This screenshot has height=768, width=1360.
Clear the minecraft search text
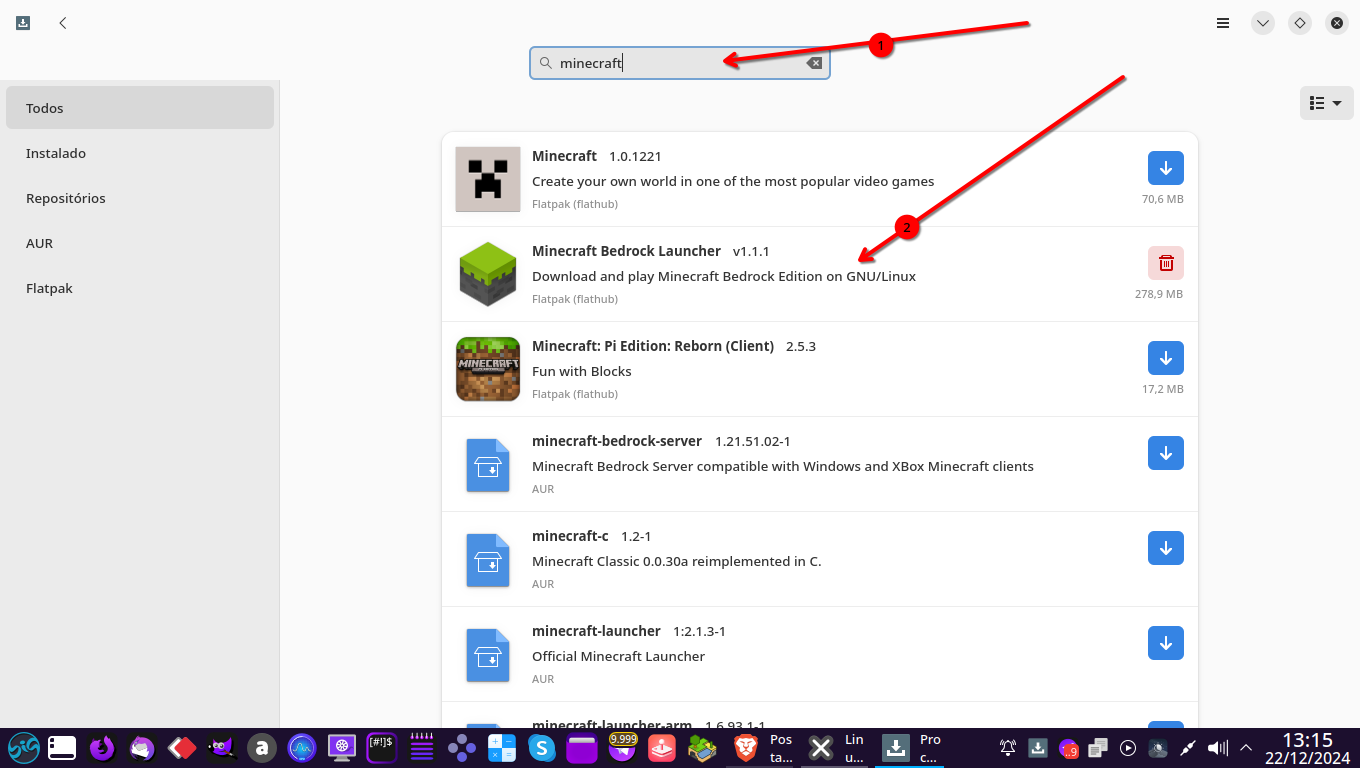(814, 63)
